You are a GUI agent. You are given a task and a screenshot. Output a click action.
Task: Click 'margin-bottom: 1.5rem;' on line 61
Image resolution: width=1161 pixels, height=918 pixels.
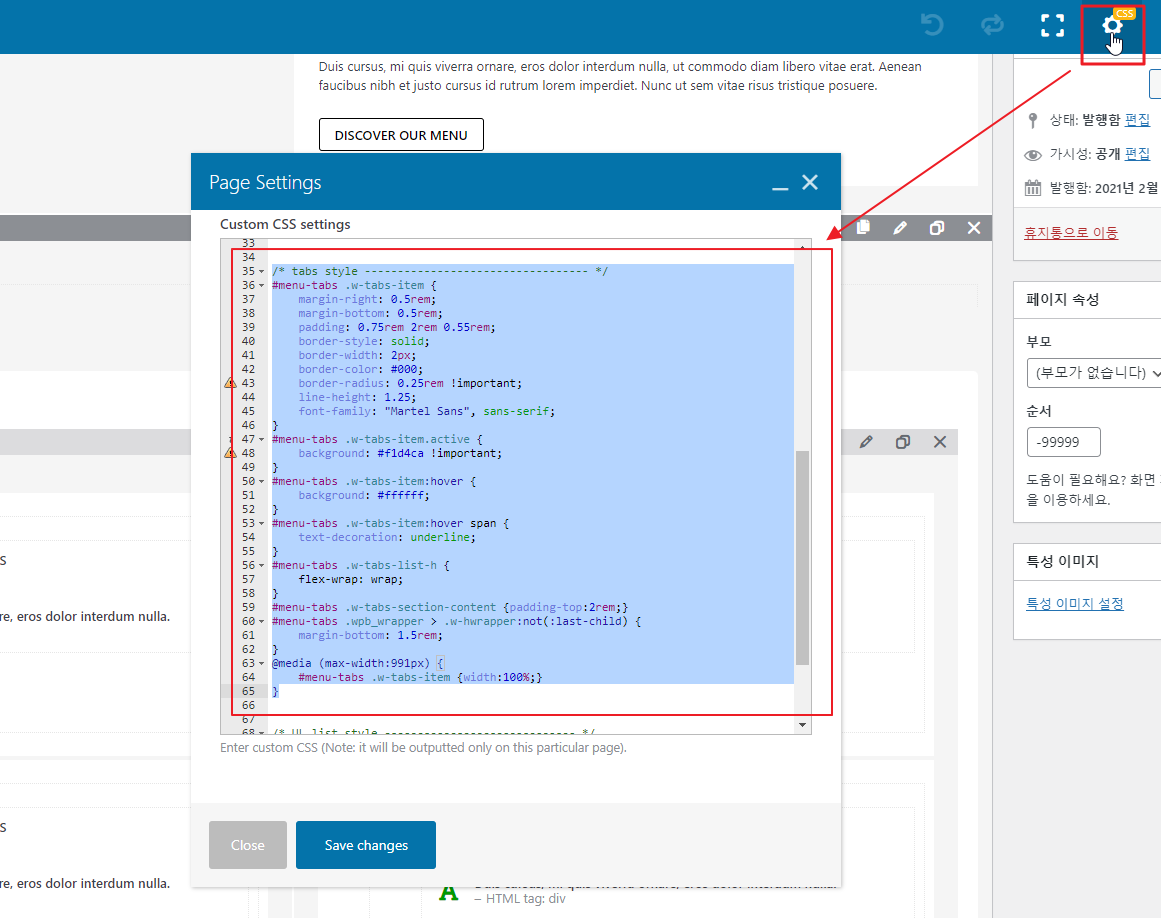click(x=370, y=635)
